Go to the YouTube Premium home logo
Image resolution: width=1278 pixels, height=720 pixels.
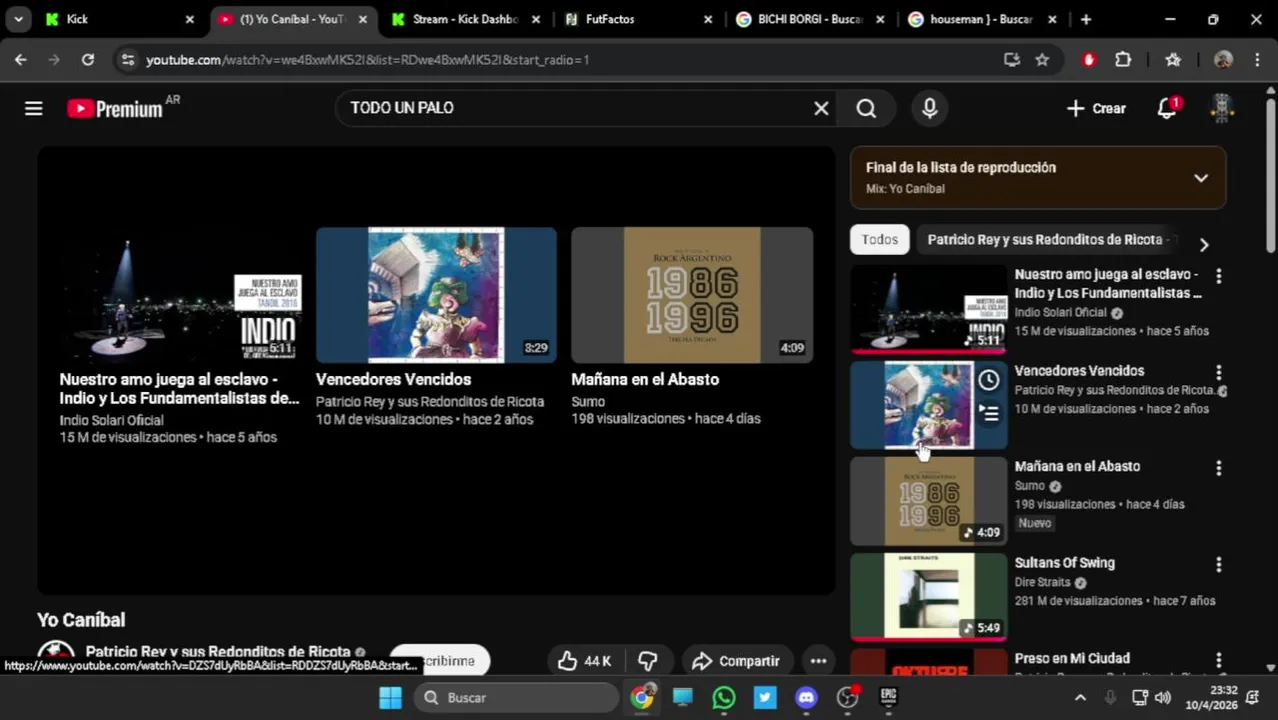(115, 108)
